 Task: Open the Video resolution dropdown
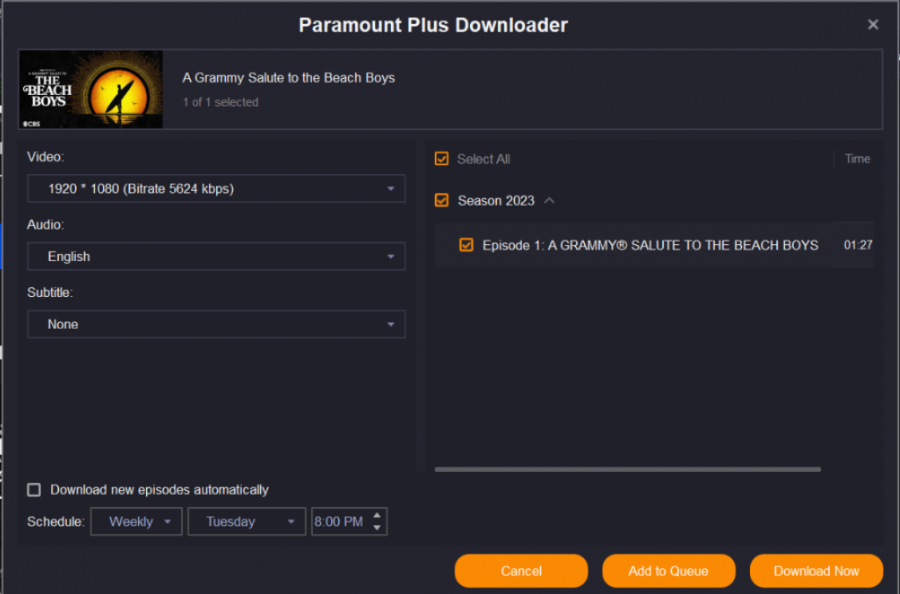216,189
